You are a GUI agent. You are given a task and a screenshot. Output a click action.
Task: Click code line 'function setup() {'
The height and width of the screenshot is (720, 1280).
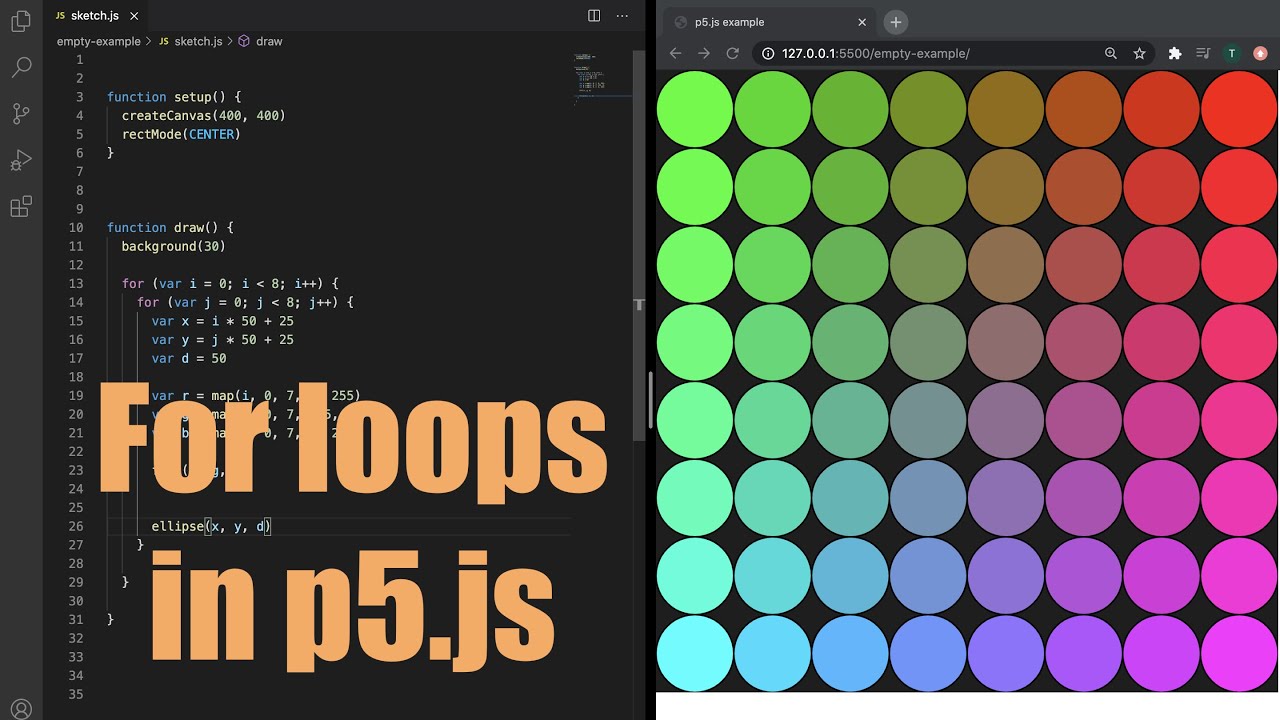174,97
